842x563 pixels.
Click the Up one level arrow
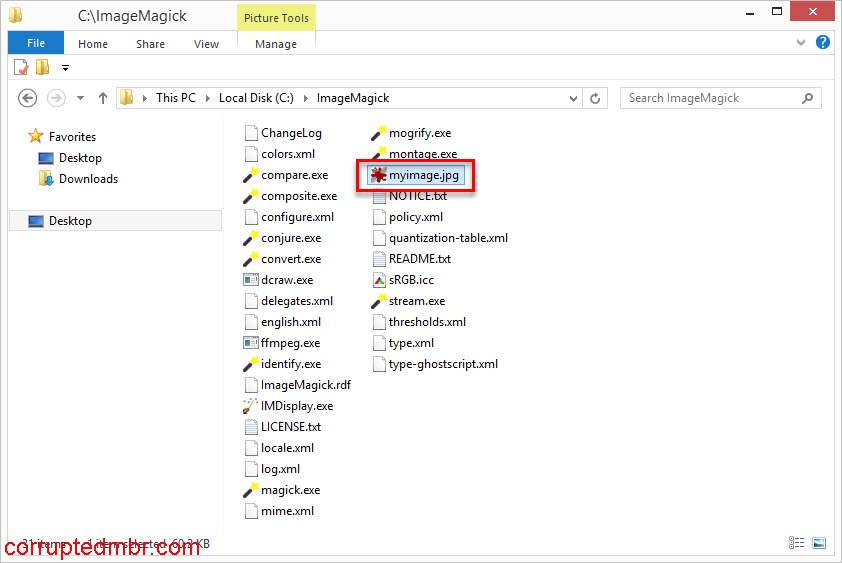pyautogui.click(x=102, y=98)
